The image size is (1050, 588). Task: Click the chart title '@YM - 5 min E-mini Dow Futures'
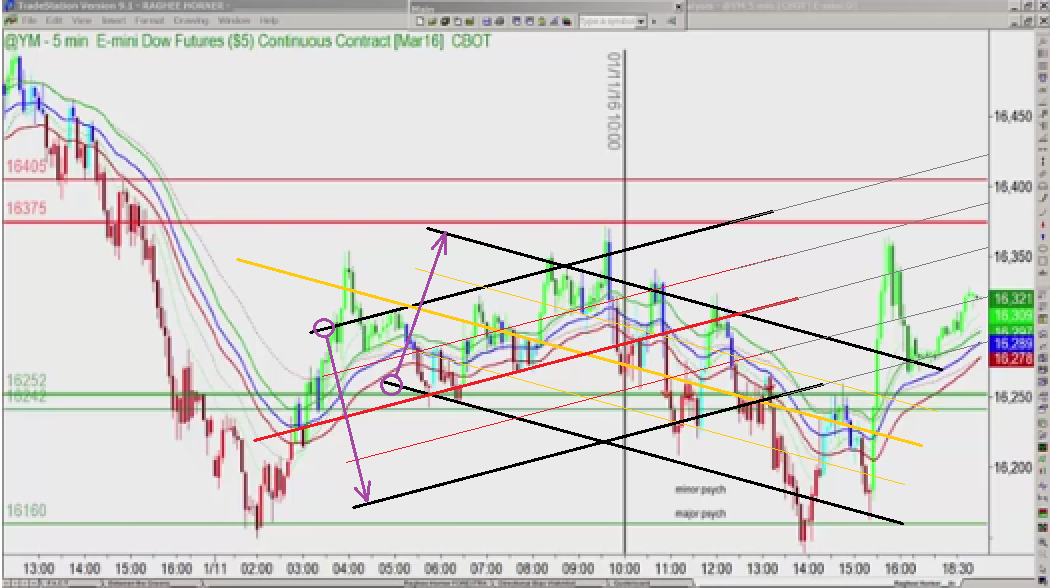click(114, 42)
